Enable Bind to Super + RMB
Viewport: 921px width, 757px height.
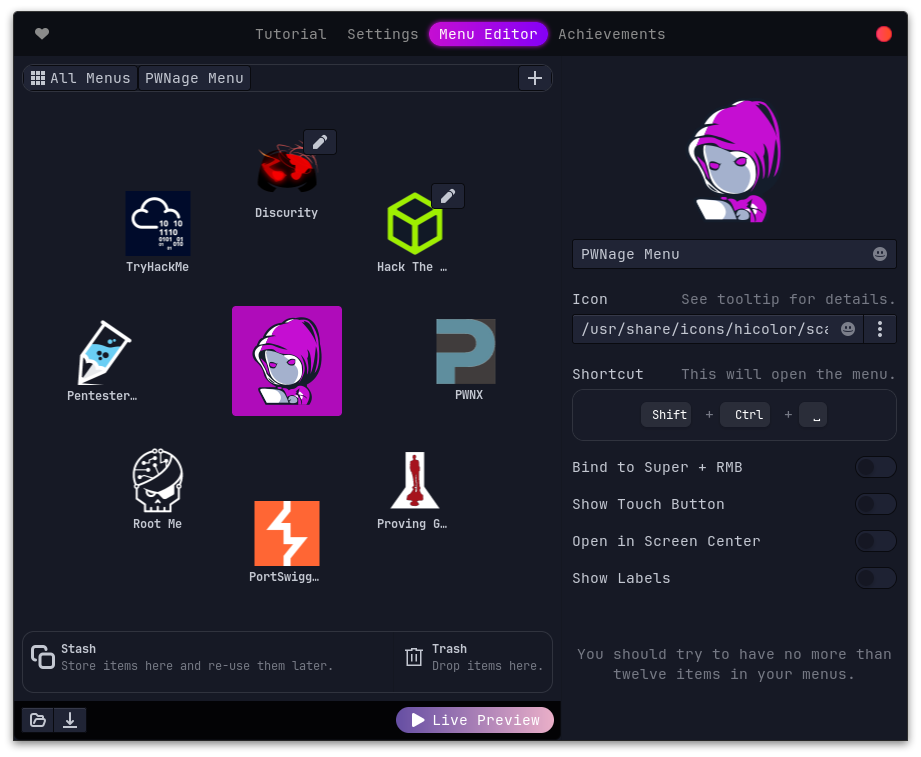pos(875,467)
